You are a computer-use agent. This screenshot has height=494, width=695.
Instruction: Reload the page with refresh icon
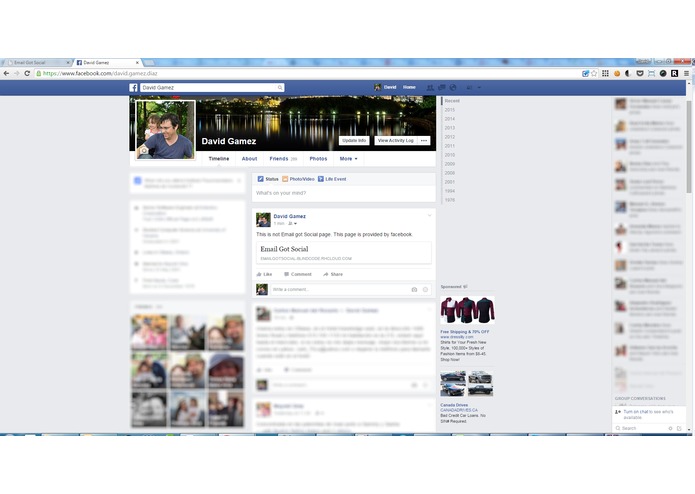click(x=27, y=74)
